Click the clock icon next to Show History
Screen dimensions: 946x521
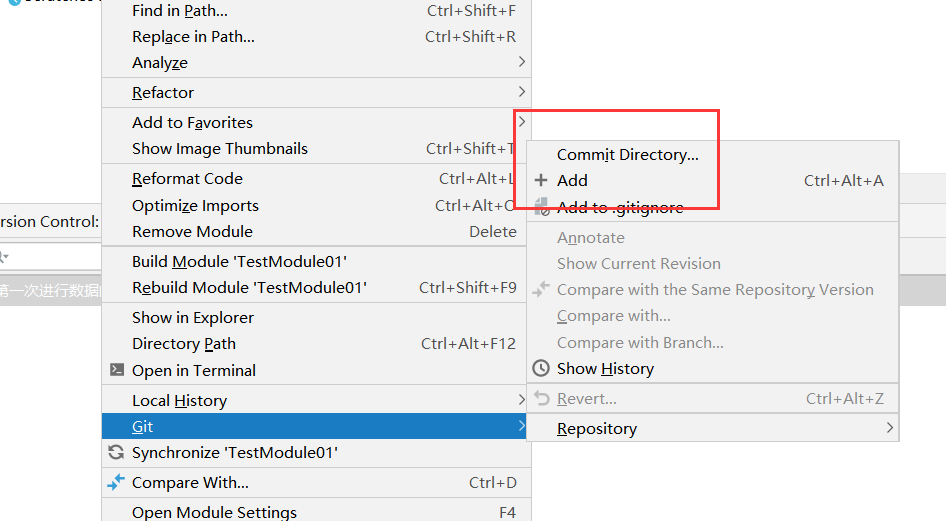click(541, 368)
